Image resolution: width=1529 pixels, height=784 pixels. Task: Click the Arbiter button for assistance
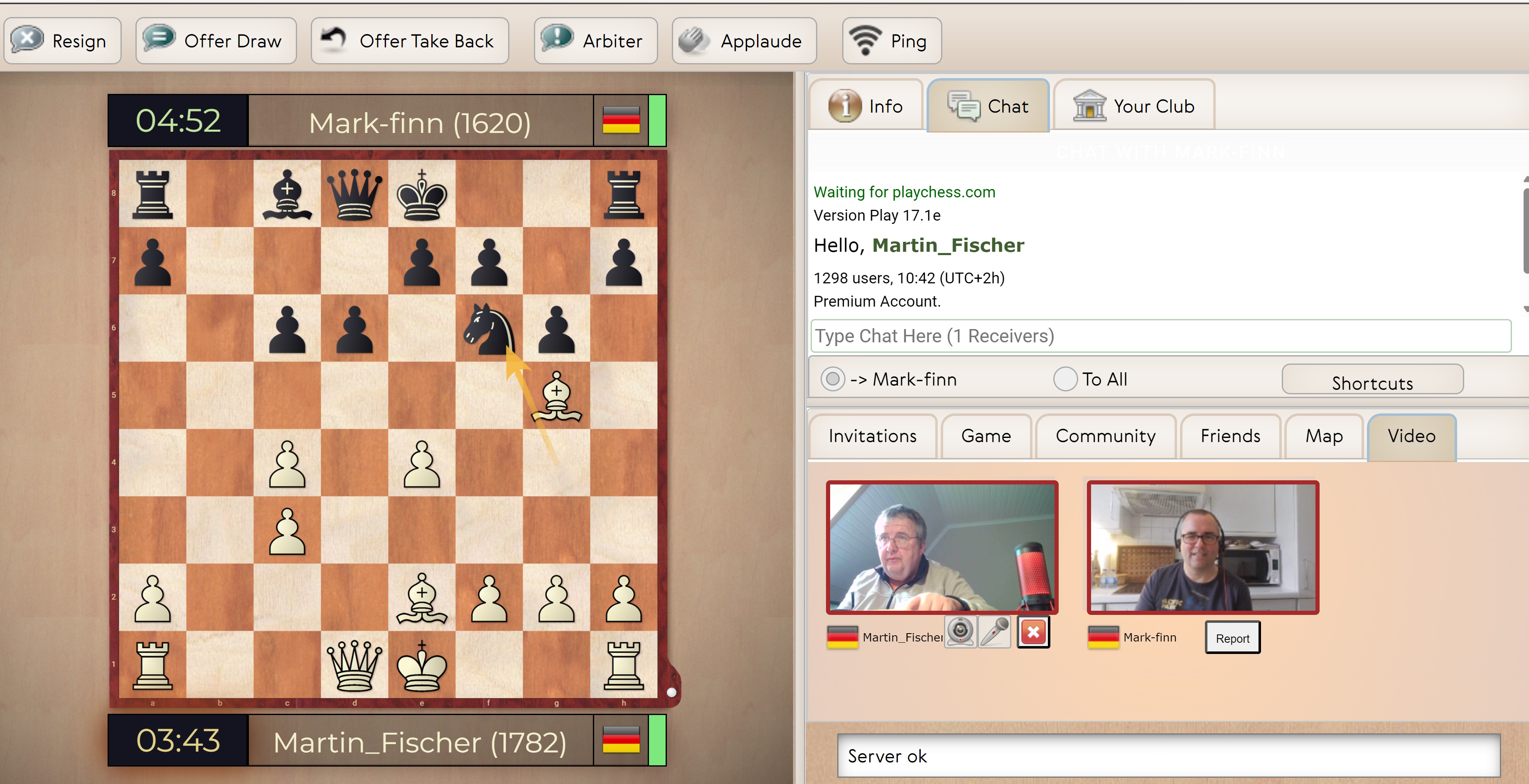(x=590, y=40)
